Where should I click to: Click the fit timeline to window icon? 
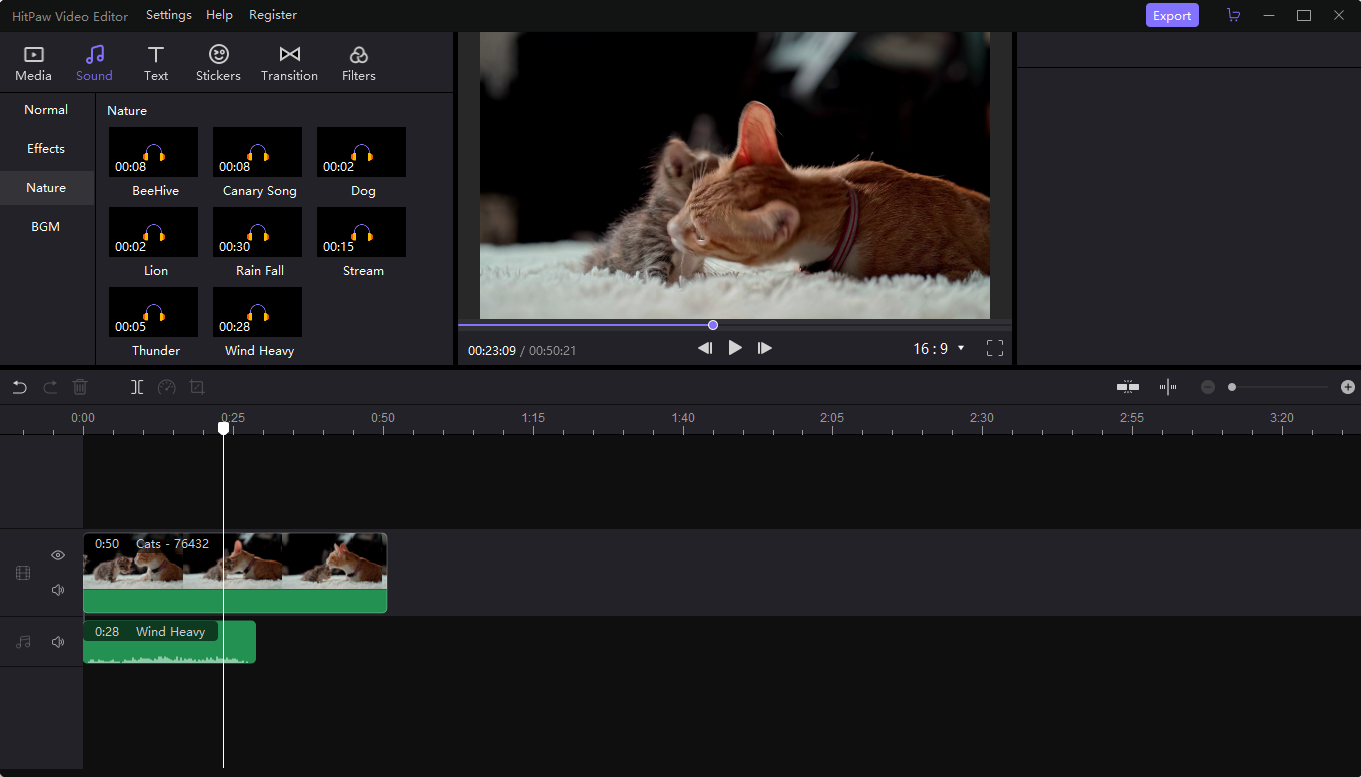click(1128, 387)
